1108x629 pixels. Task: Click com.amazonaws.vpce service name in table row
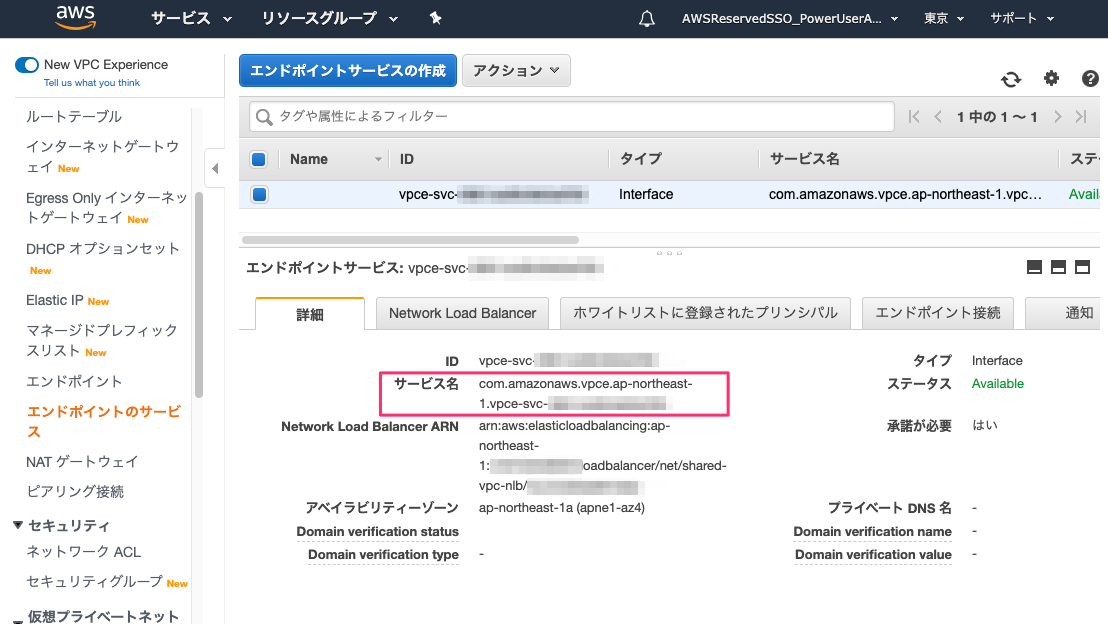(905, 194)
